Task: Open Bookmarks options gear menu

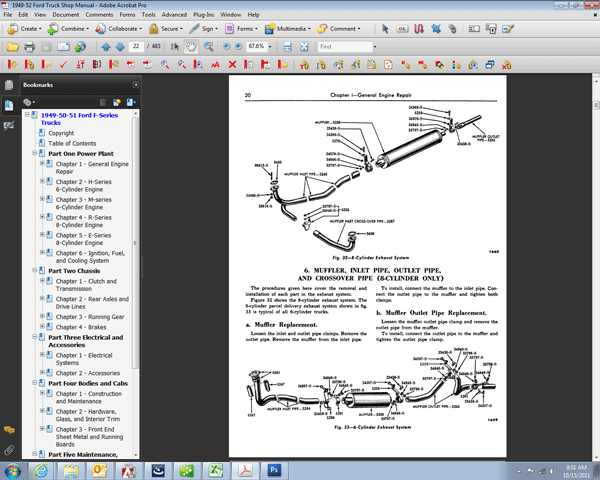Action: [x=29, y=102]
